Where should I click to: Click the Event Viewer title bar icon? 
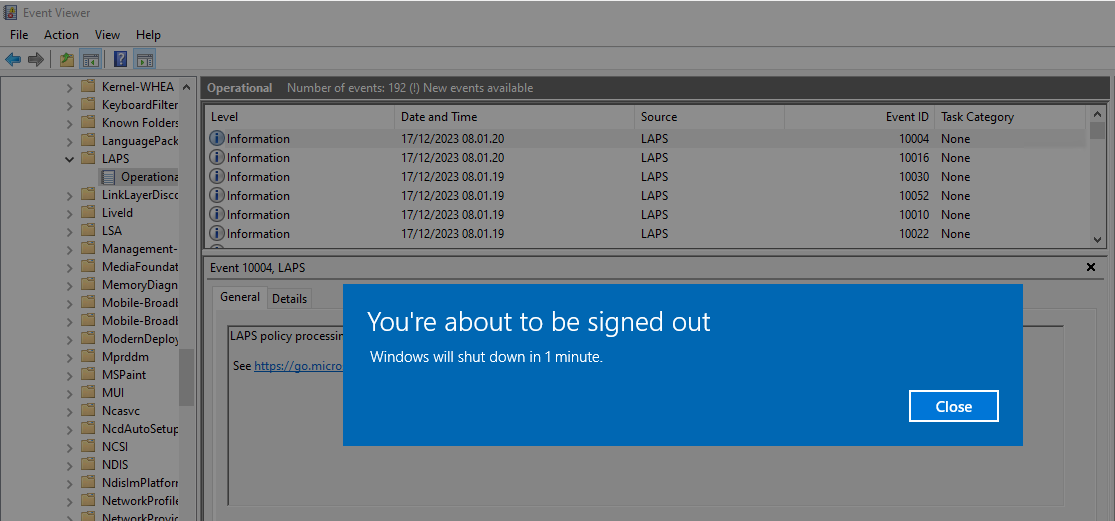[x=11, y=12]
